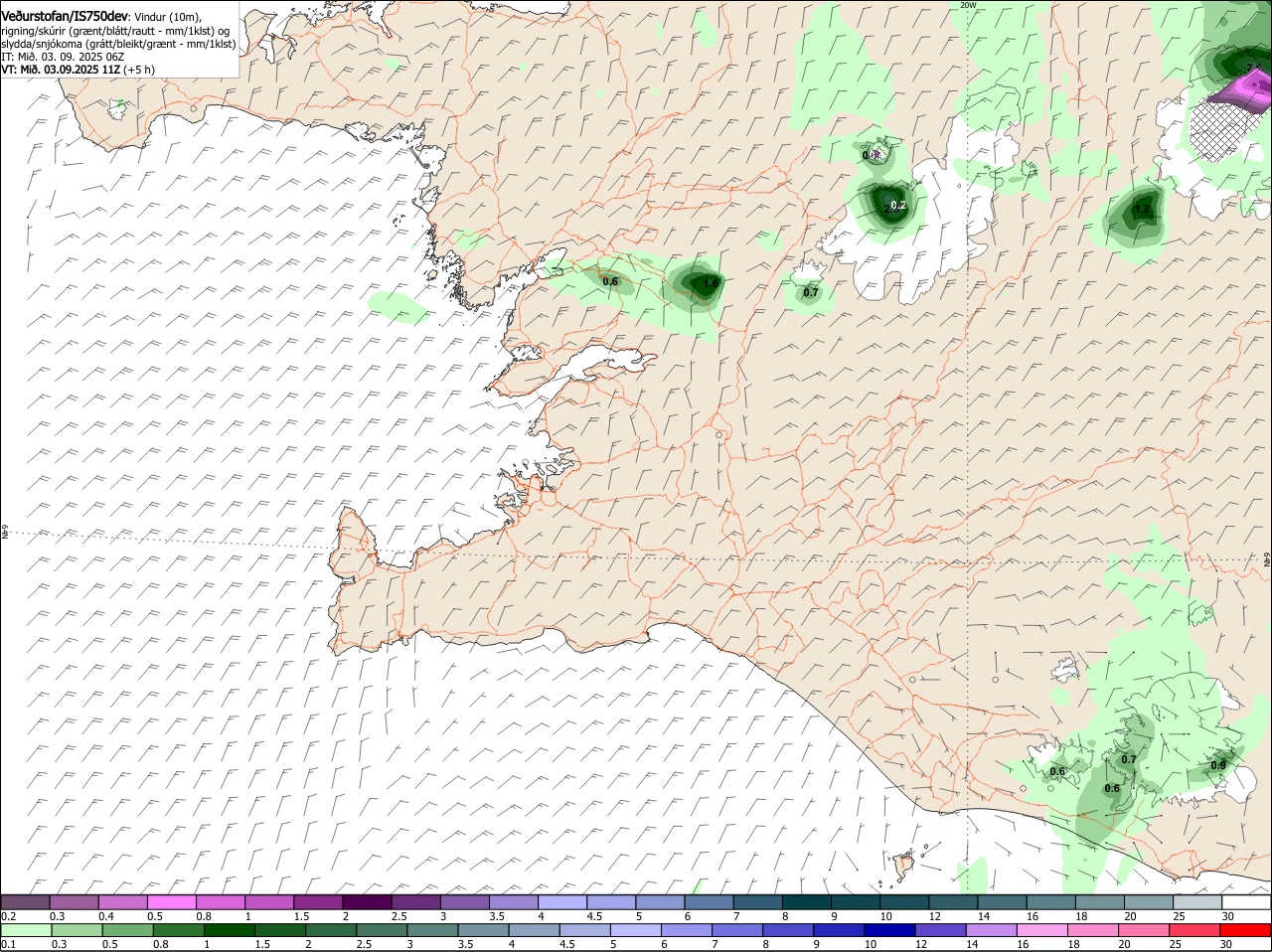Click the 0.2 label on snow scale
The height and width of the screenshot is (952, 1272).
tap(8, 916)
